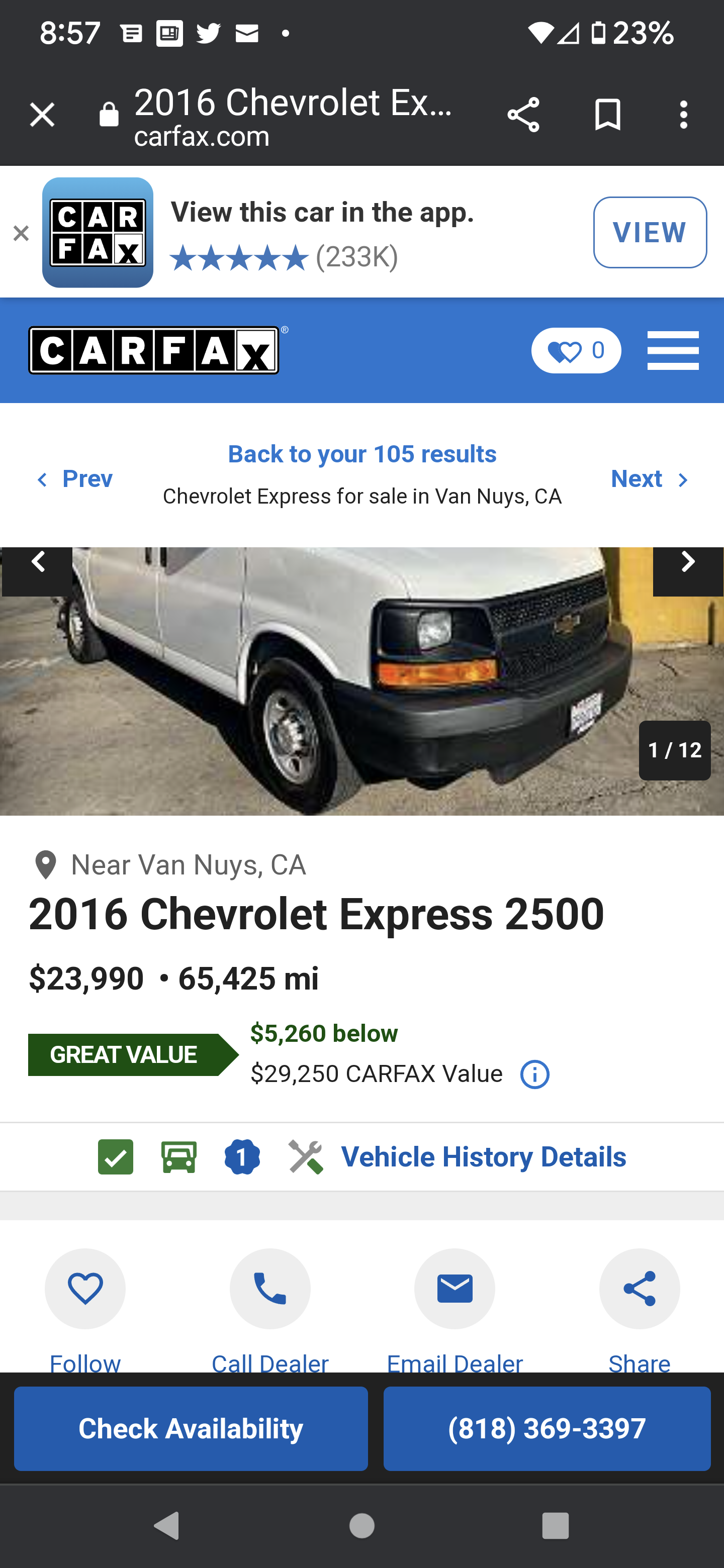Open the CARFAX hamburger menu

[x=672, y=351]
